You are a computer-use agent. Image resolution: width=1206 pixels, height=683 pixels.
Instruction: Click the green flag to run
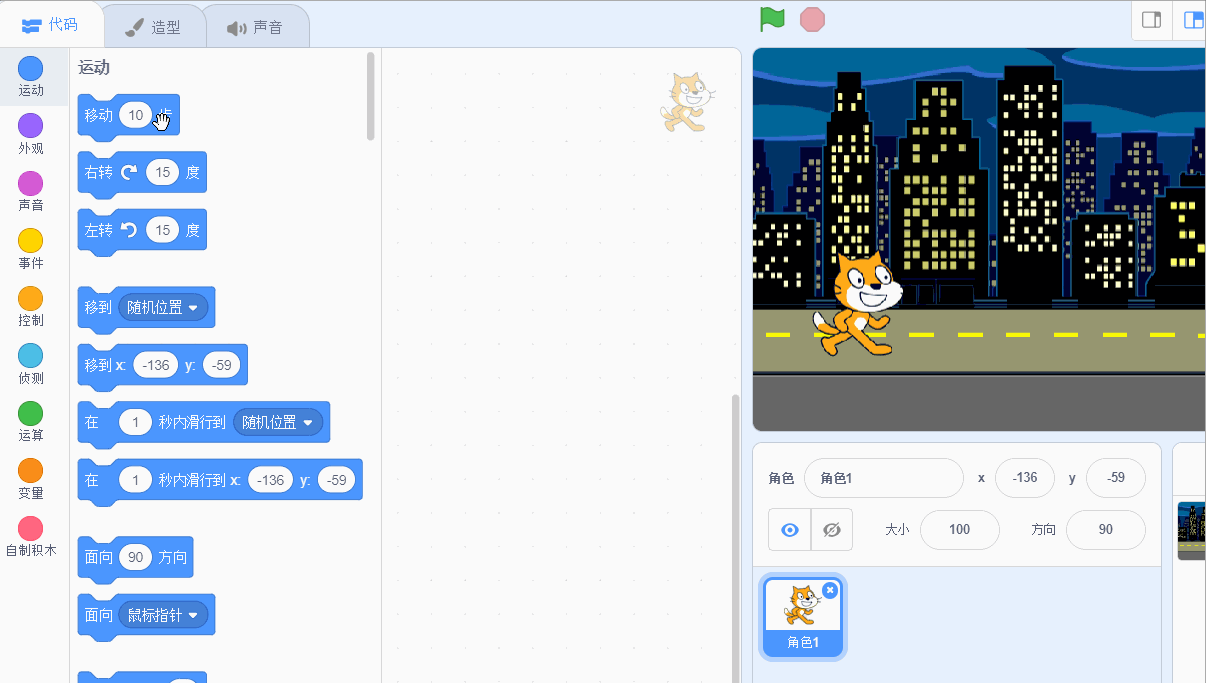[x=772, y=19]
